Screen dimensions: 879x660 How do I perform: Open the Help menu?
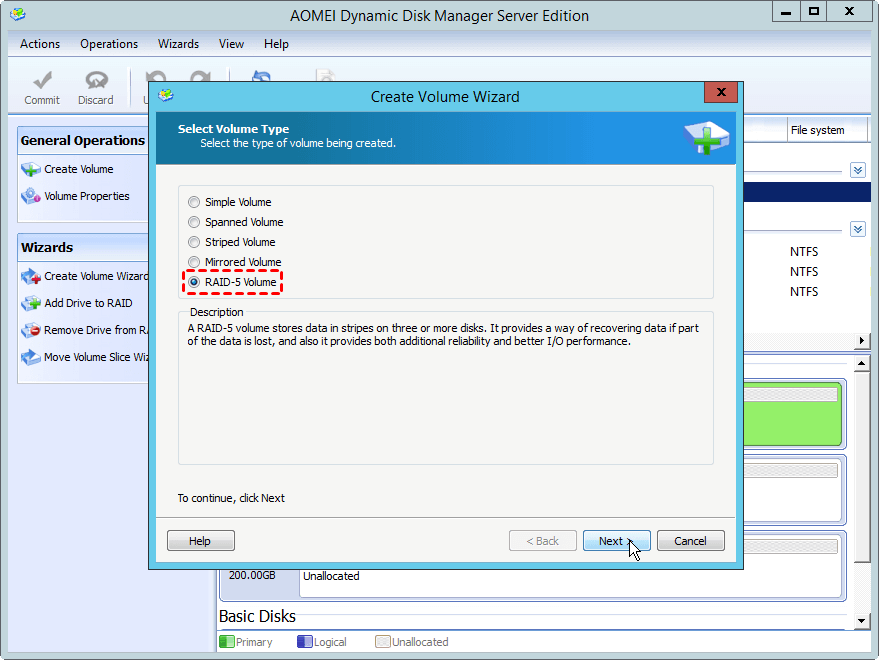276,44
